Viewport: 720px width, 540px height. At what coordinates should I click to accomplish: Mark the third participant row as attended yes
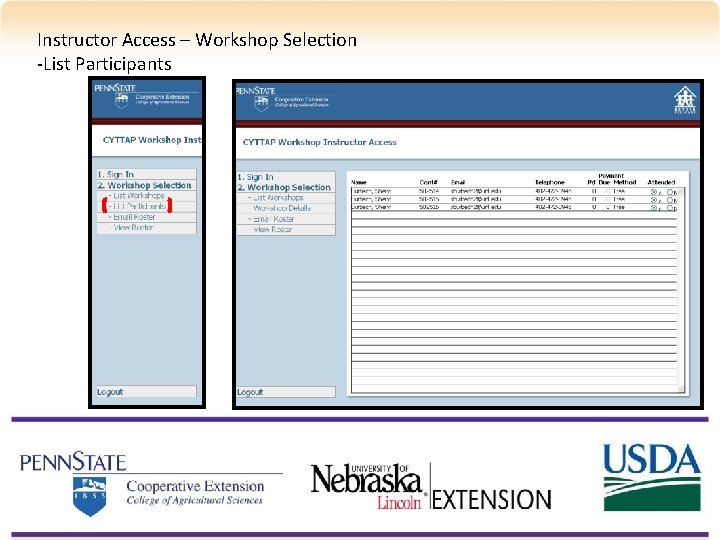[x=653, y=208]
